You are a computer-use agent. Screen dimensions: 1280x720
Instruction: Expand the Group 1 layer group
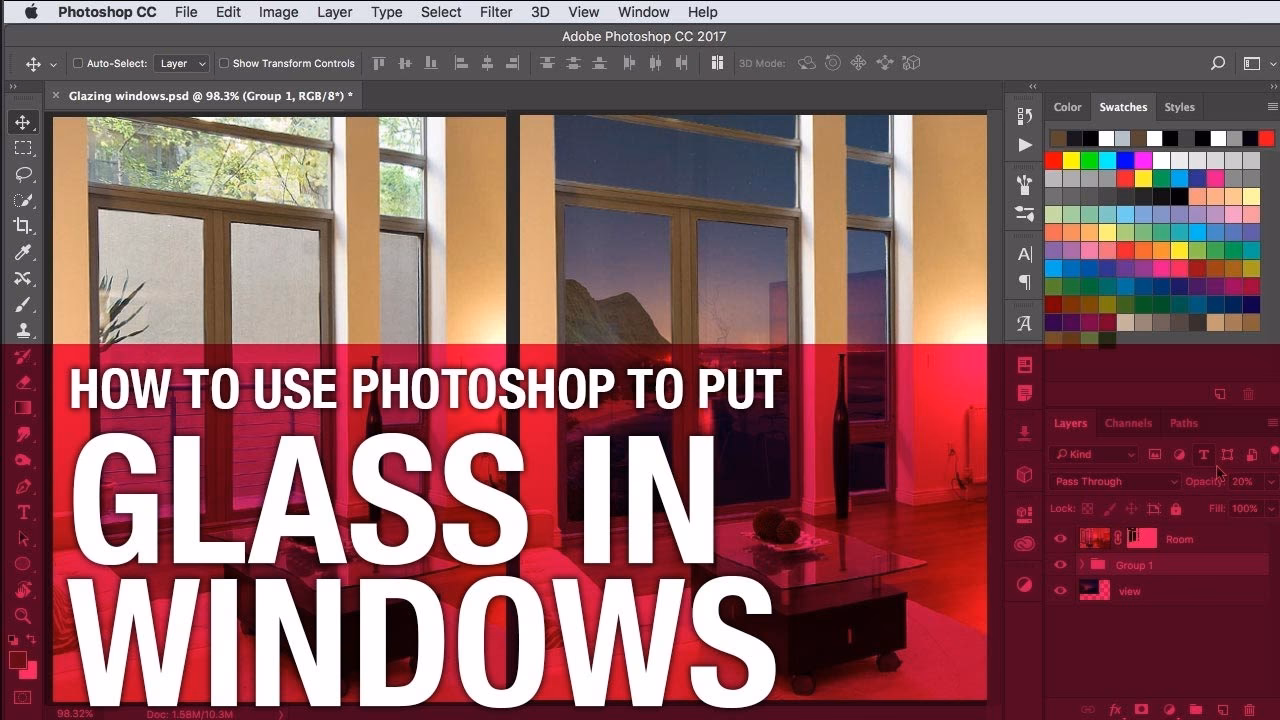(x=1081, y=564)
